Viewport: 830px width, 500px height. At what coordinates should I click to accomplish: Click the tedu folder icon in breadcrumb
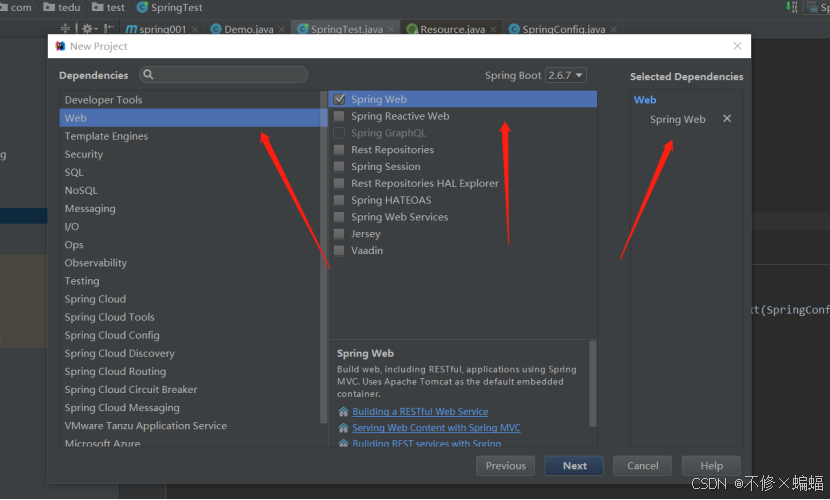coord(49,7)
